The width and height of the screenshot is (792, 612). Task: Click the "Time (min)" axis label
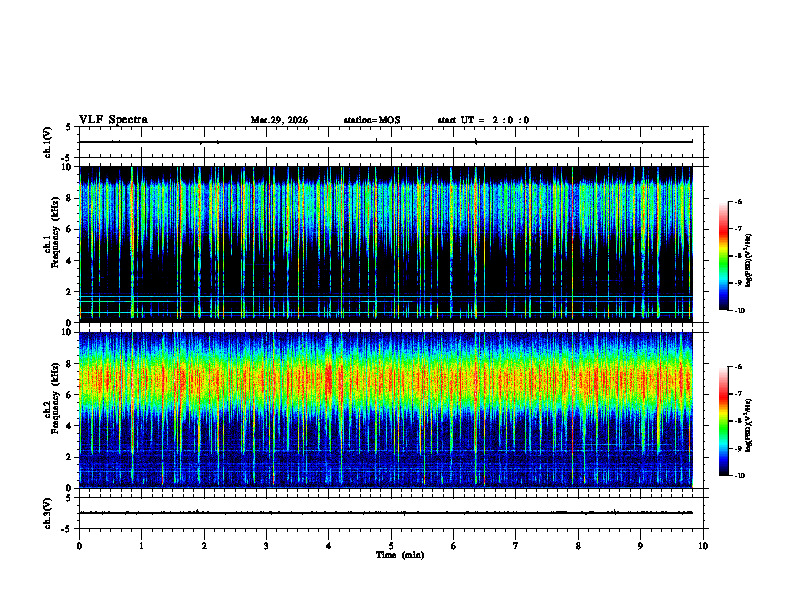pos(400,555)
